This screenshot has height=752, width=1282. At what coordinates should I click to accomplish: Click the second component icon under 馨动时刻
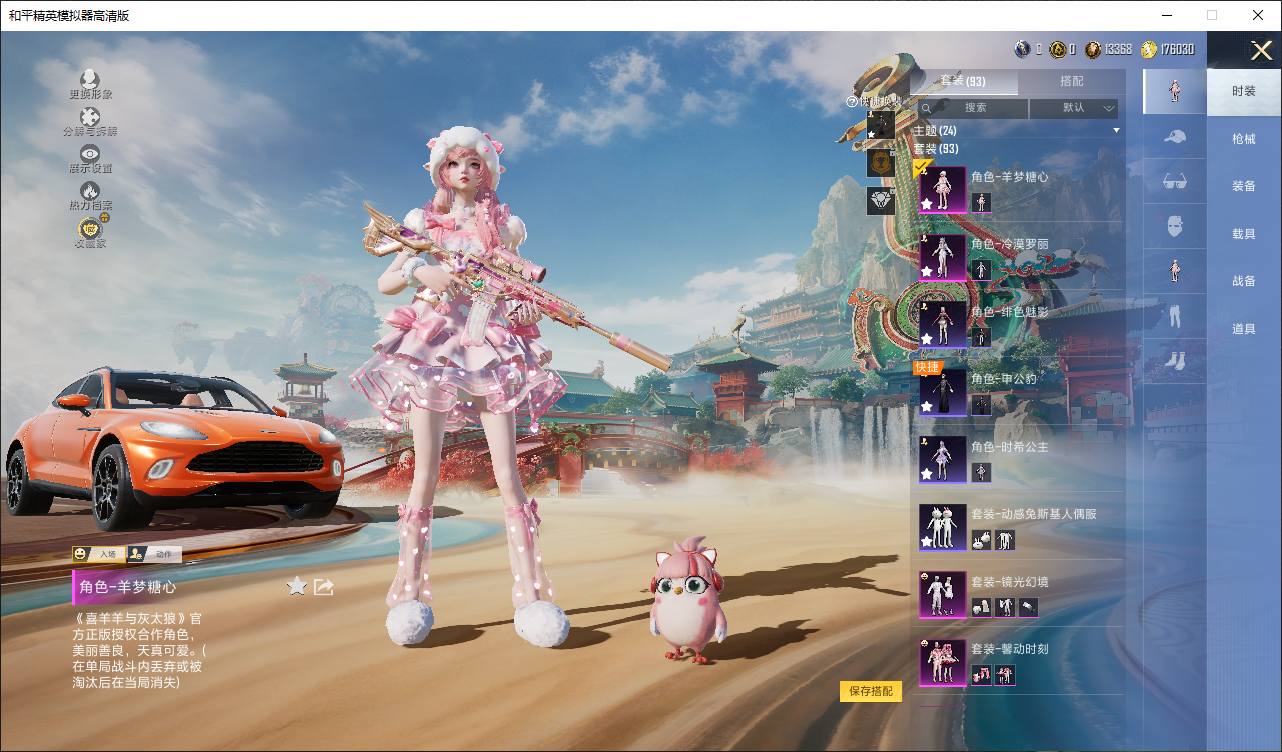point(1005,675)
